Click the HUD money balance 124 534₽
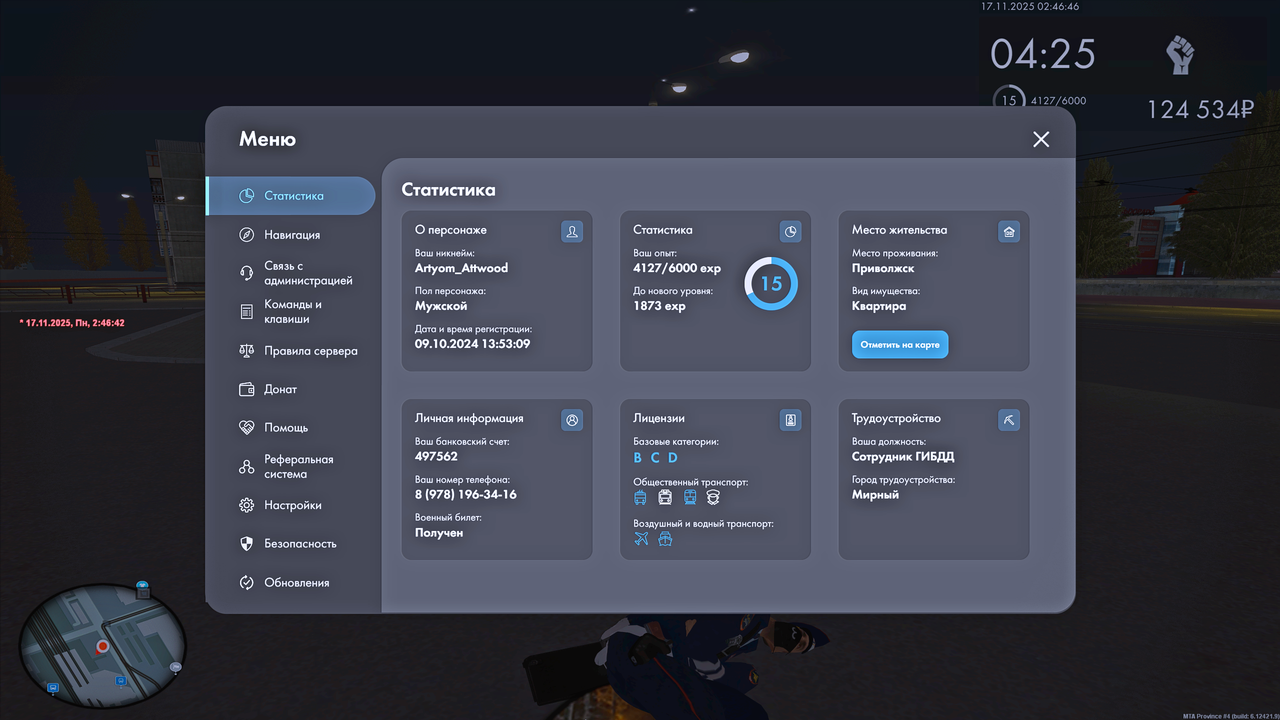The height and width of the screenshot is (720, 1280). click(1200, 110)
